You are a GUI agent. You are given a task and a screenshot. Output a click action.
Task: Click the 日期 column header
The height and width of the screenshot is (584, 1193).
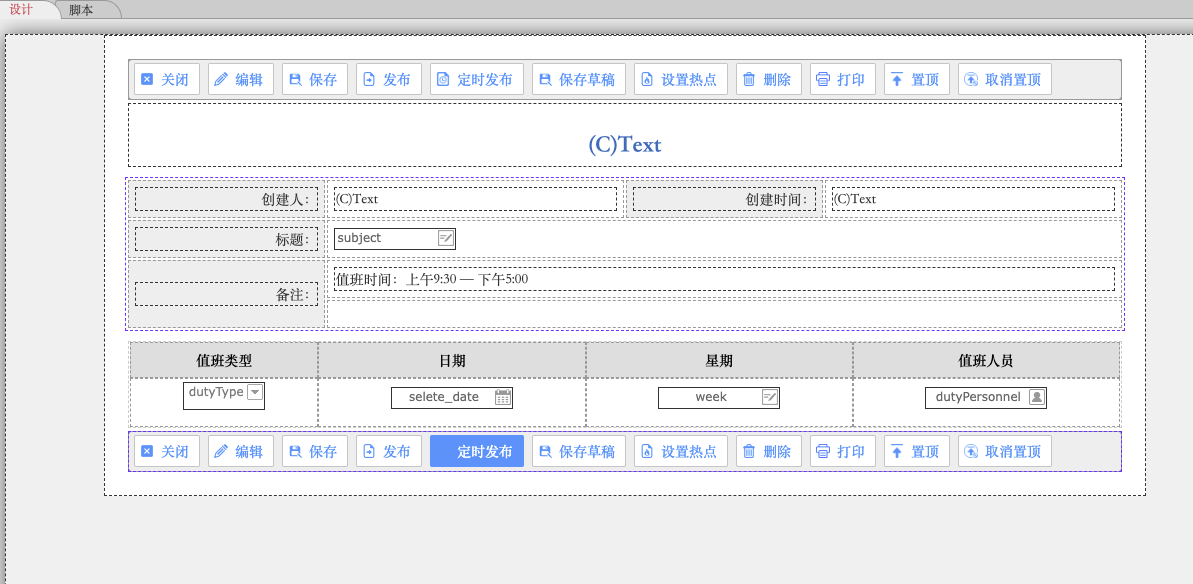[x=452, y=360]
